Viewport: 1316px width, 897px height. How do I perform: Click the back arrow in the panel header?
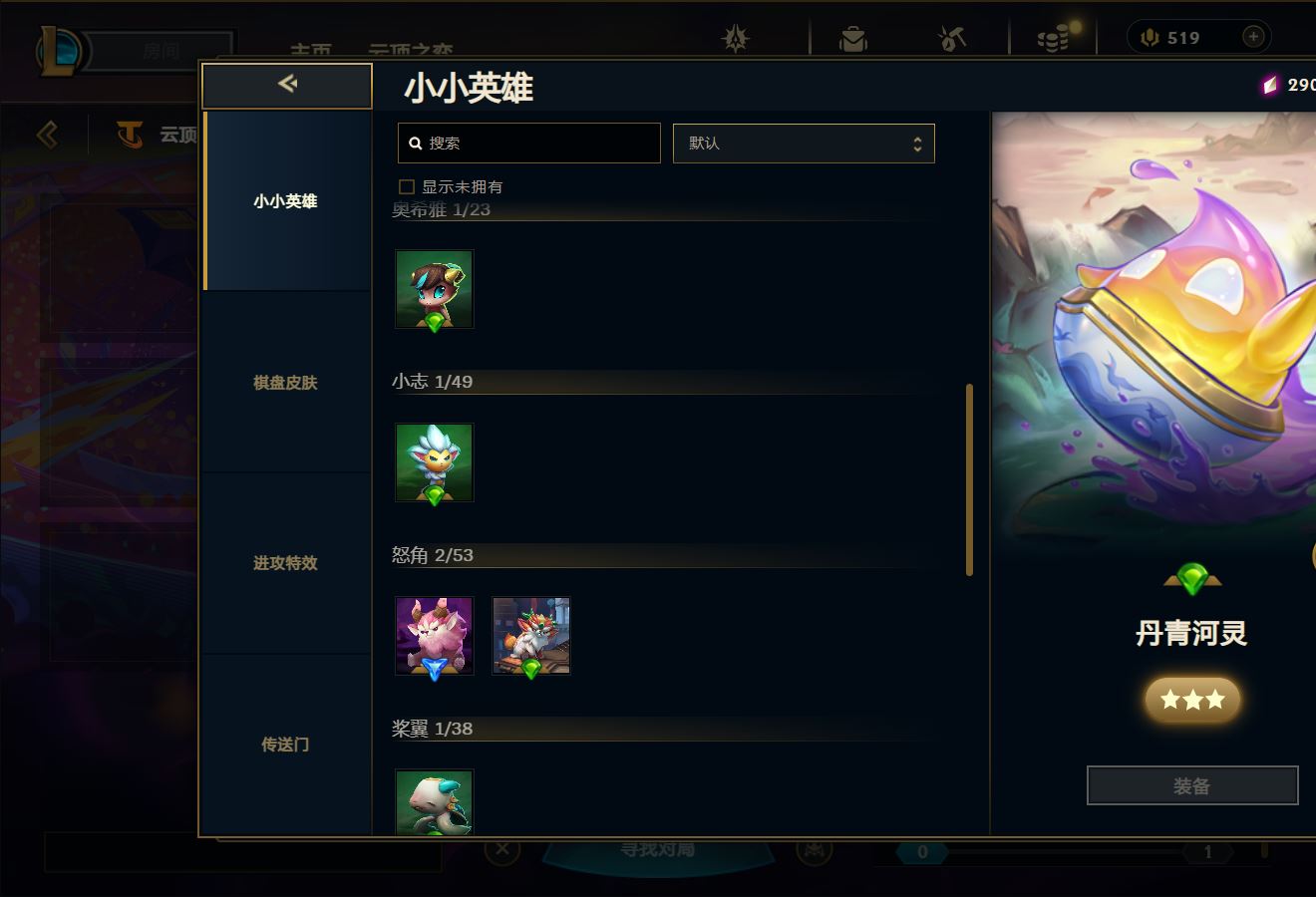pos(287,84)
